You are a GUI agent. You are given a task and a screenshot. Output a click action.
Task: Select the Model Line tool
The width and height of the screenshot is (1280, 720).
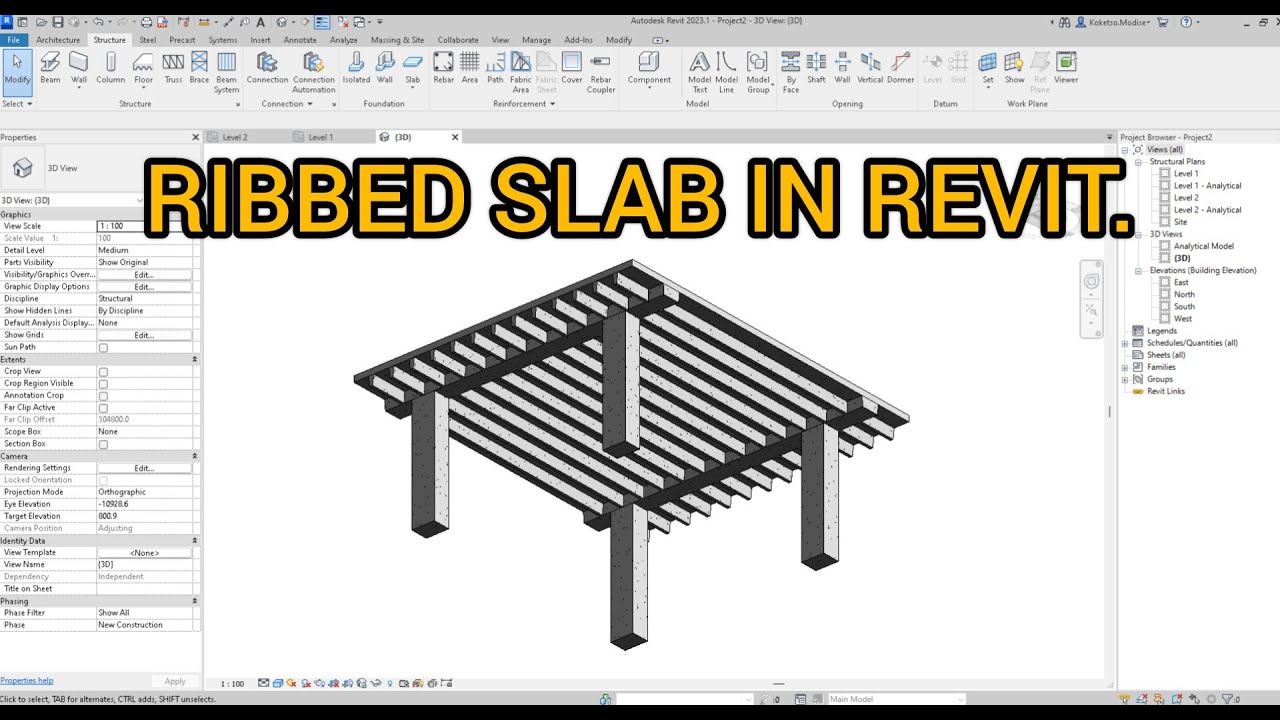coord(727,72)
